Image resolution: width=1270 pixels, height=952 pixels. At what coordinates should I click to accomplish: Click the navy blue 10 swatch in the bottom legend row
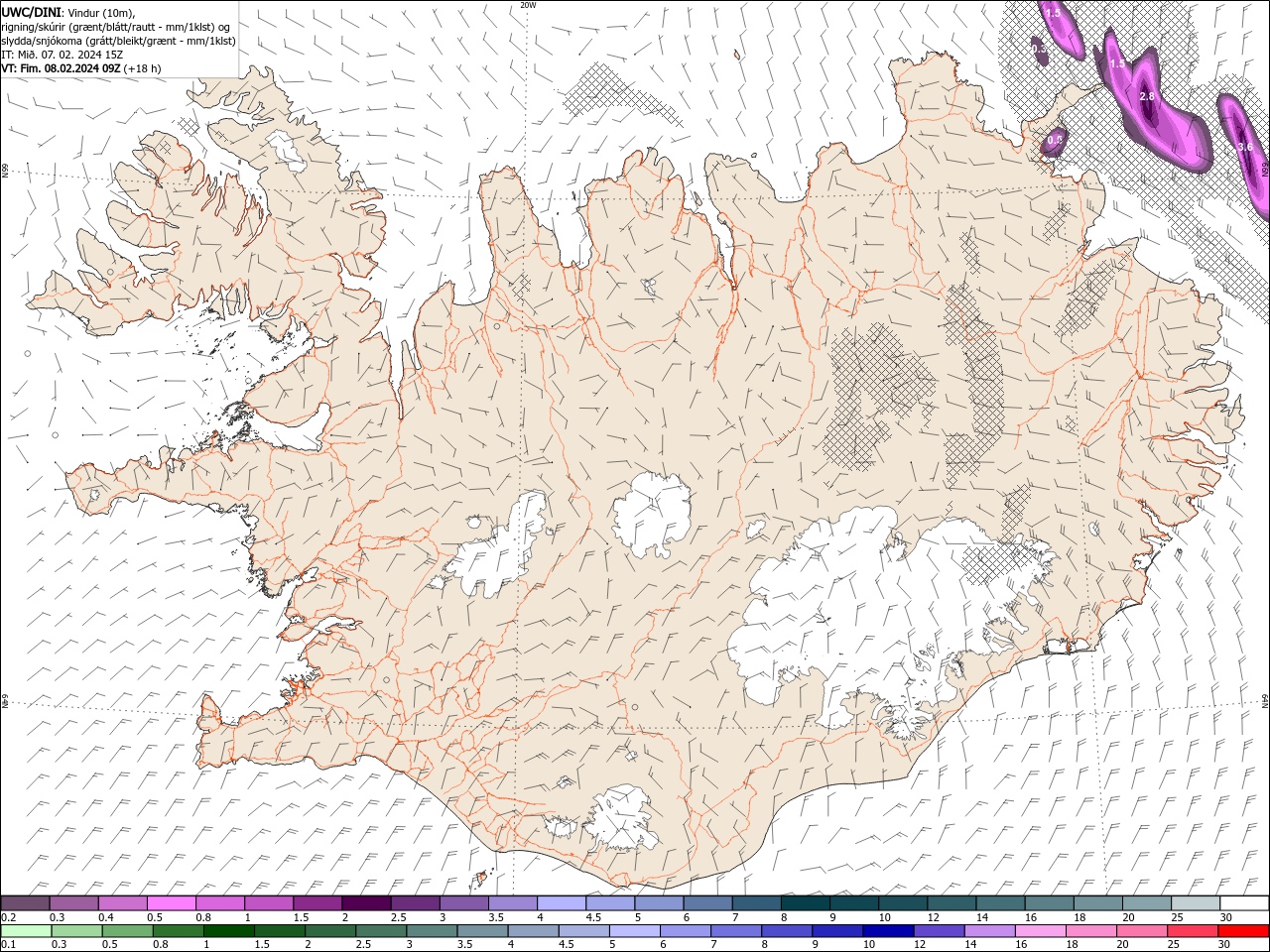click(886, 931)
